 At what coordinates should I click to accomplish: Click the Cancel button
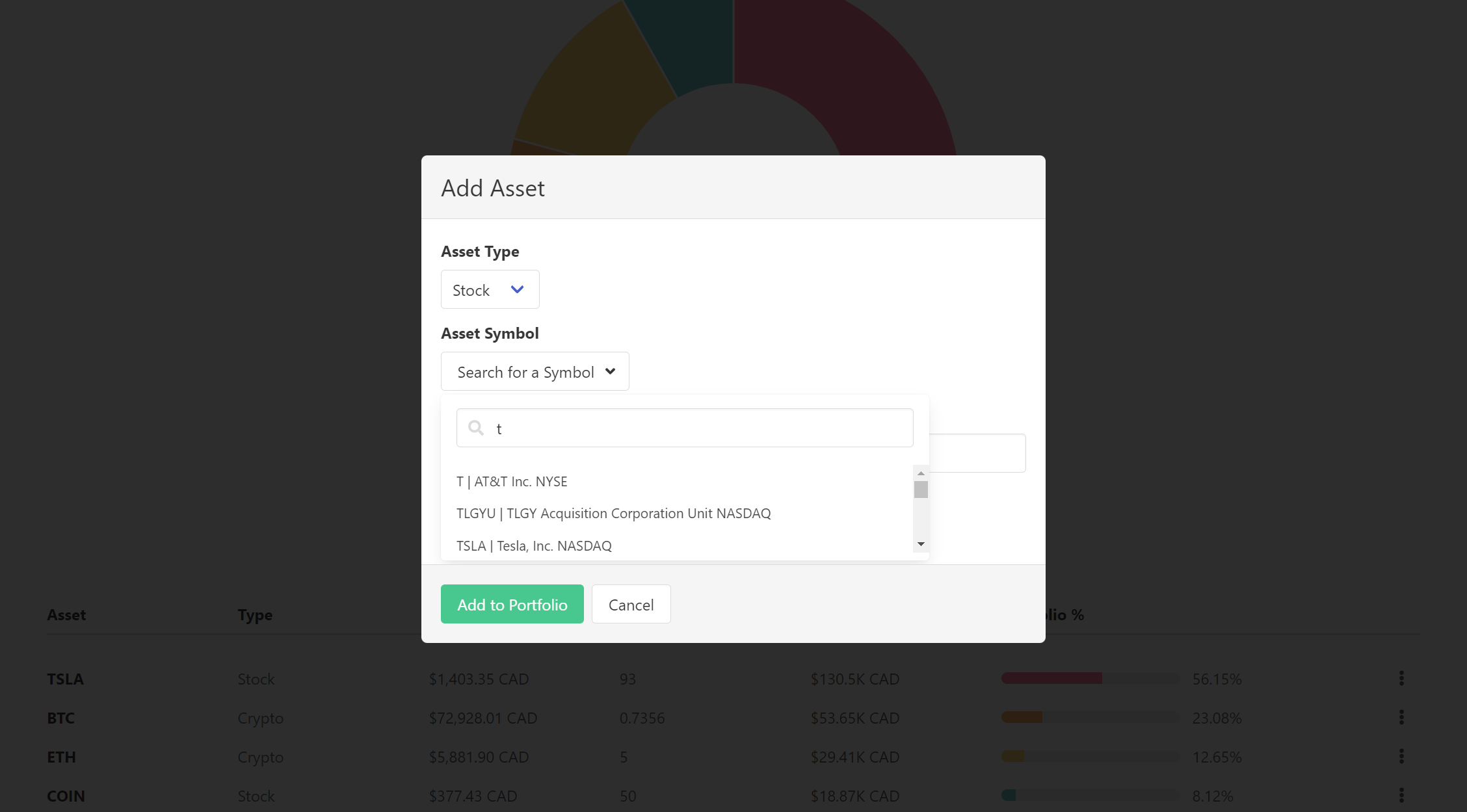pos(630,604)
